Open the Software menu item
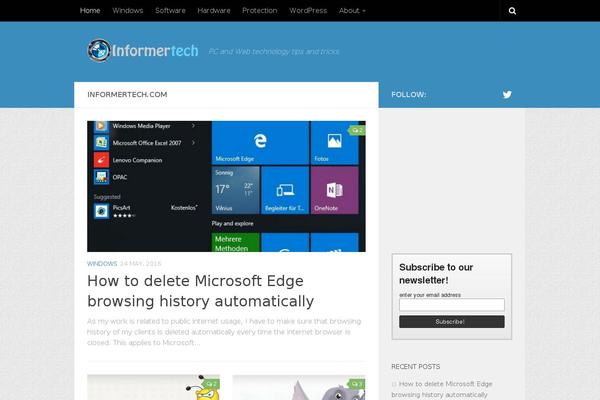This screenshot has width=600, height=400. 170,11
